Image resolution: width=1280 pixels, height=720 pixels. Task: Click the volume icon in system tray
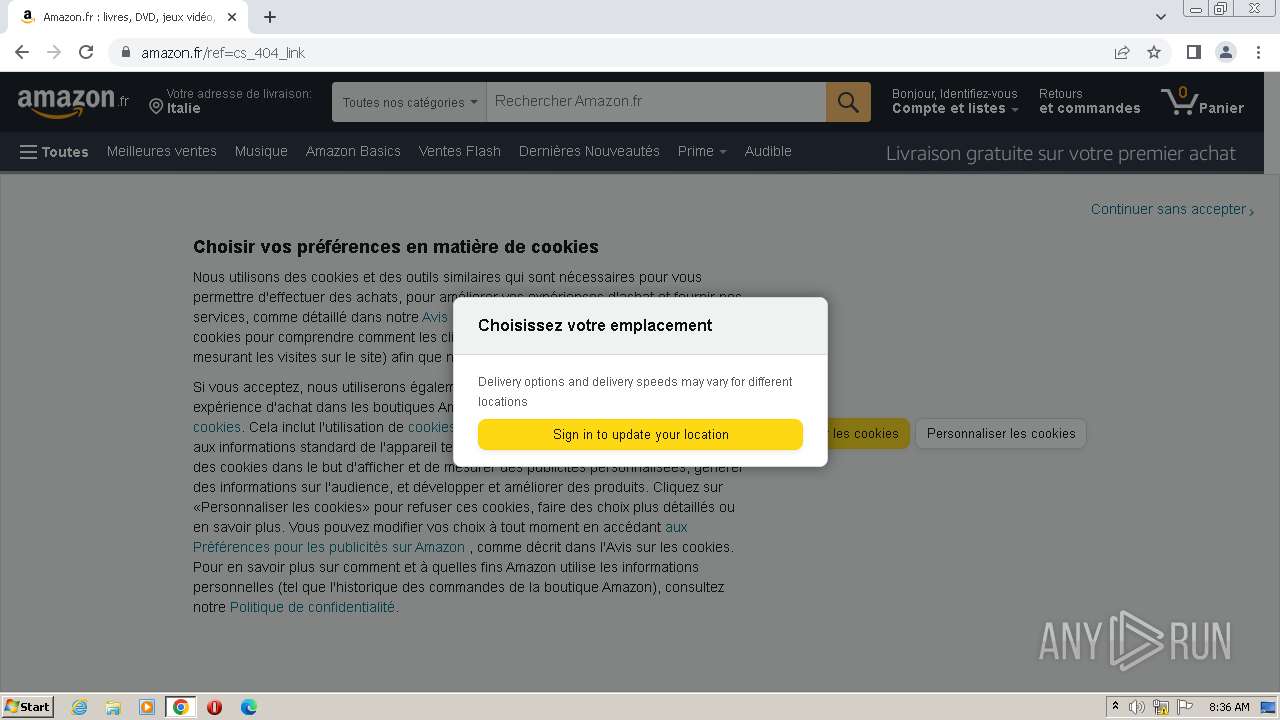1137,707
